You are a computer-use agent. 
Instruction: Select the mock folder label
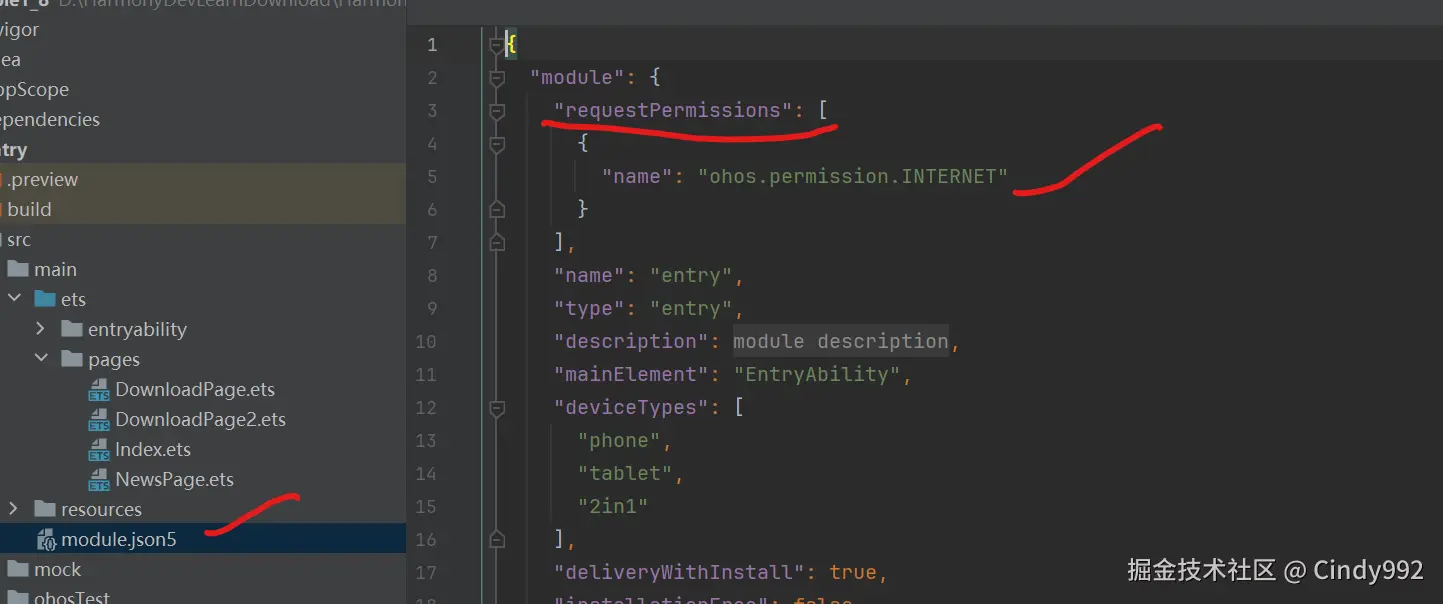pyautogui.click(x=57, y=570)
